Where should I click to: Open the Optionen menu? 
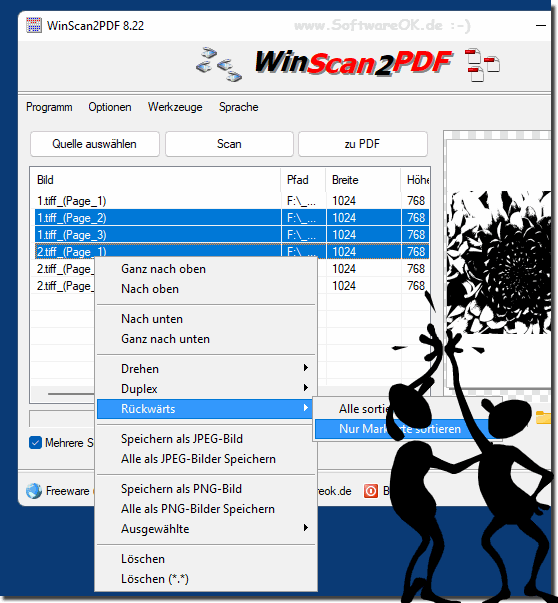(110, 107)
